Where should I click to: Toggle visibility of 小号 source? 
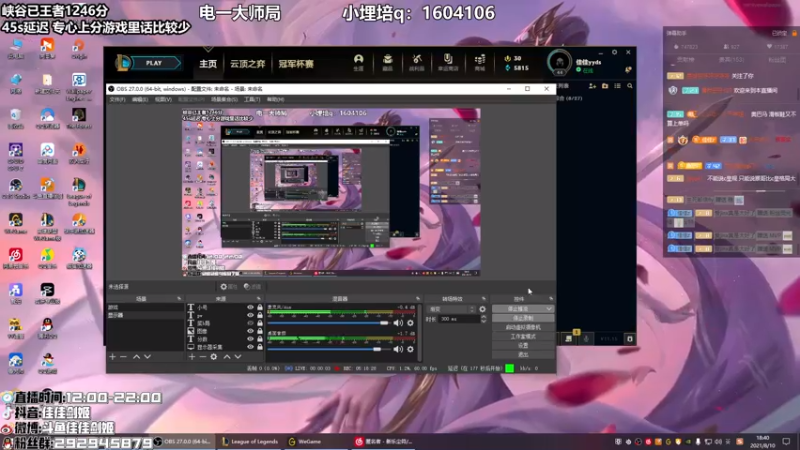tap(250, 307)
